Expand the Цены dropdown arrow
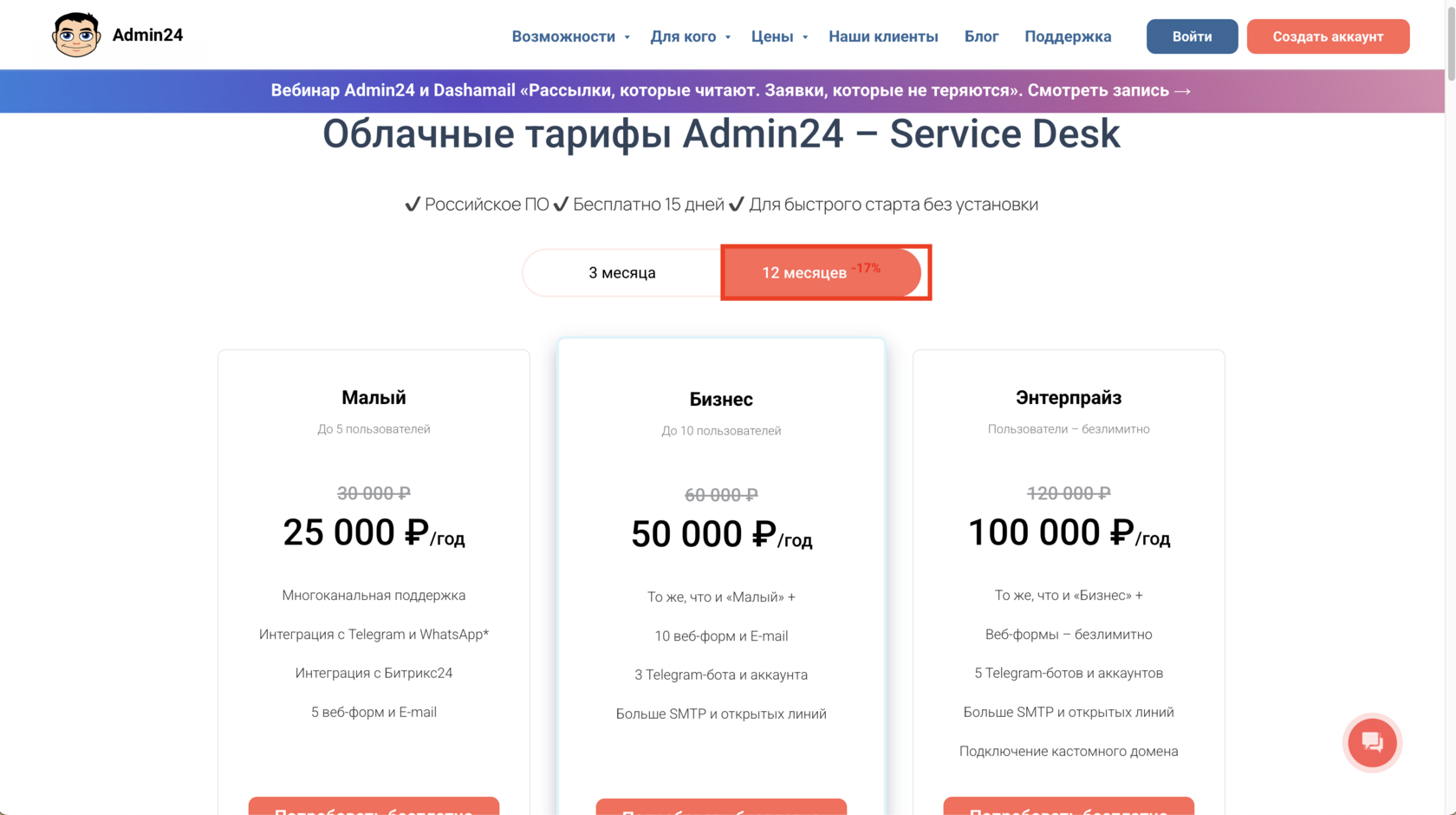Viewport: 1456px width, 815px height. (805, 37)
